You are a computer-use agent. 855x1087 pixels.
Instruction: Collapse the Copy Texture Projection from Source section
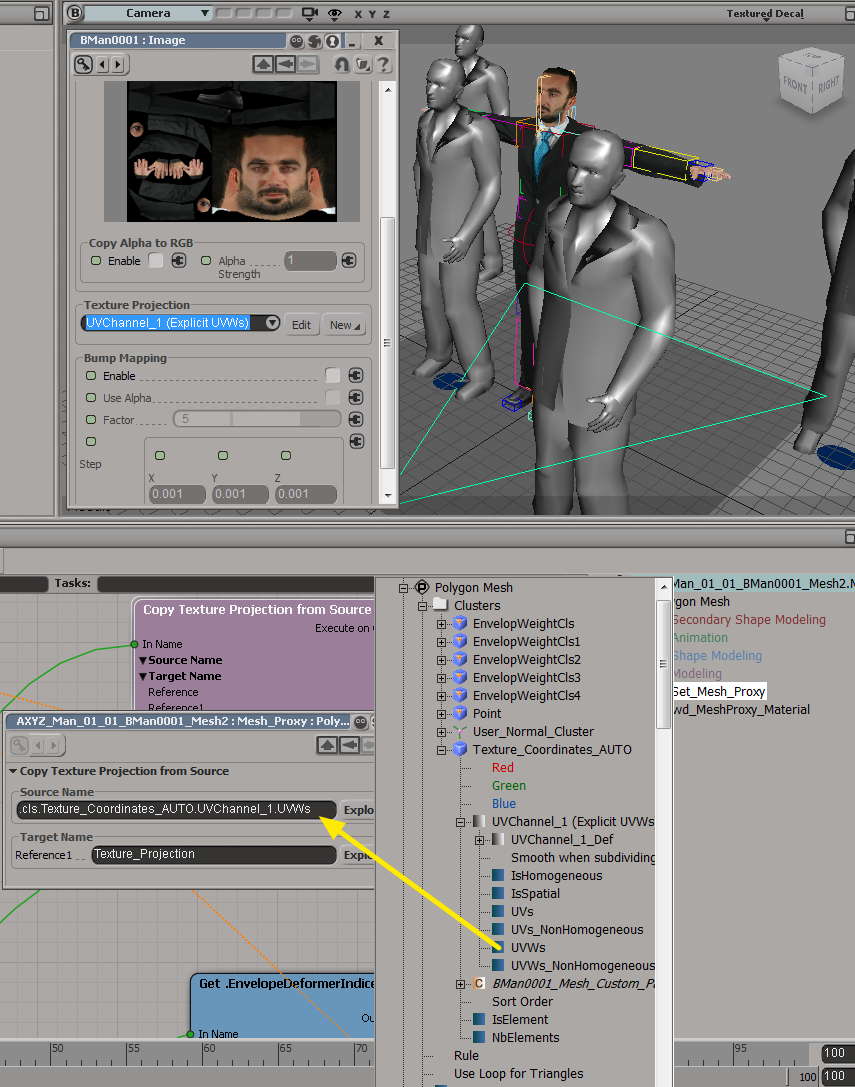point(13,771)
